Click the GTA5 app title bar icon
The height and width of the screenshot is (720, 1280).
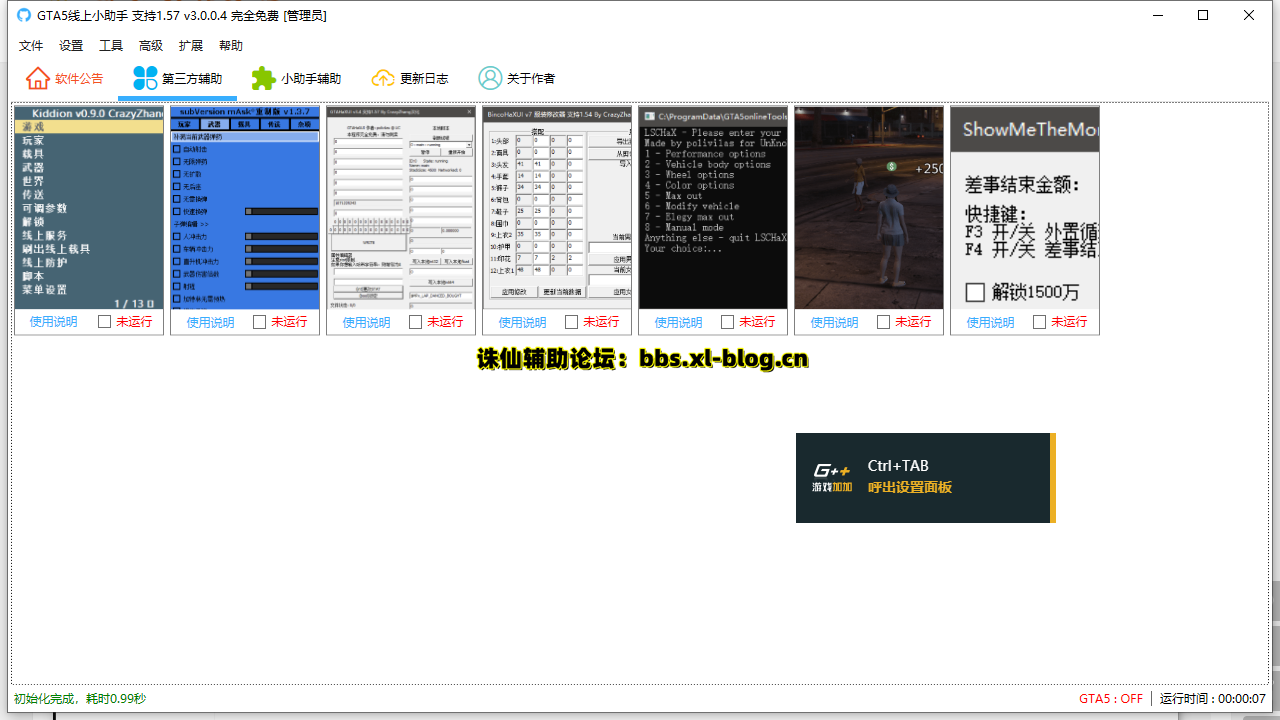click(x=24, y=15)
